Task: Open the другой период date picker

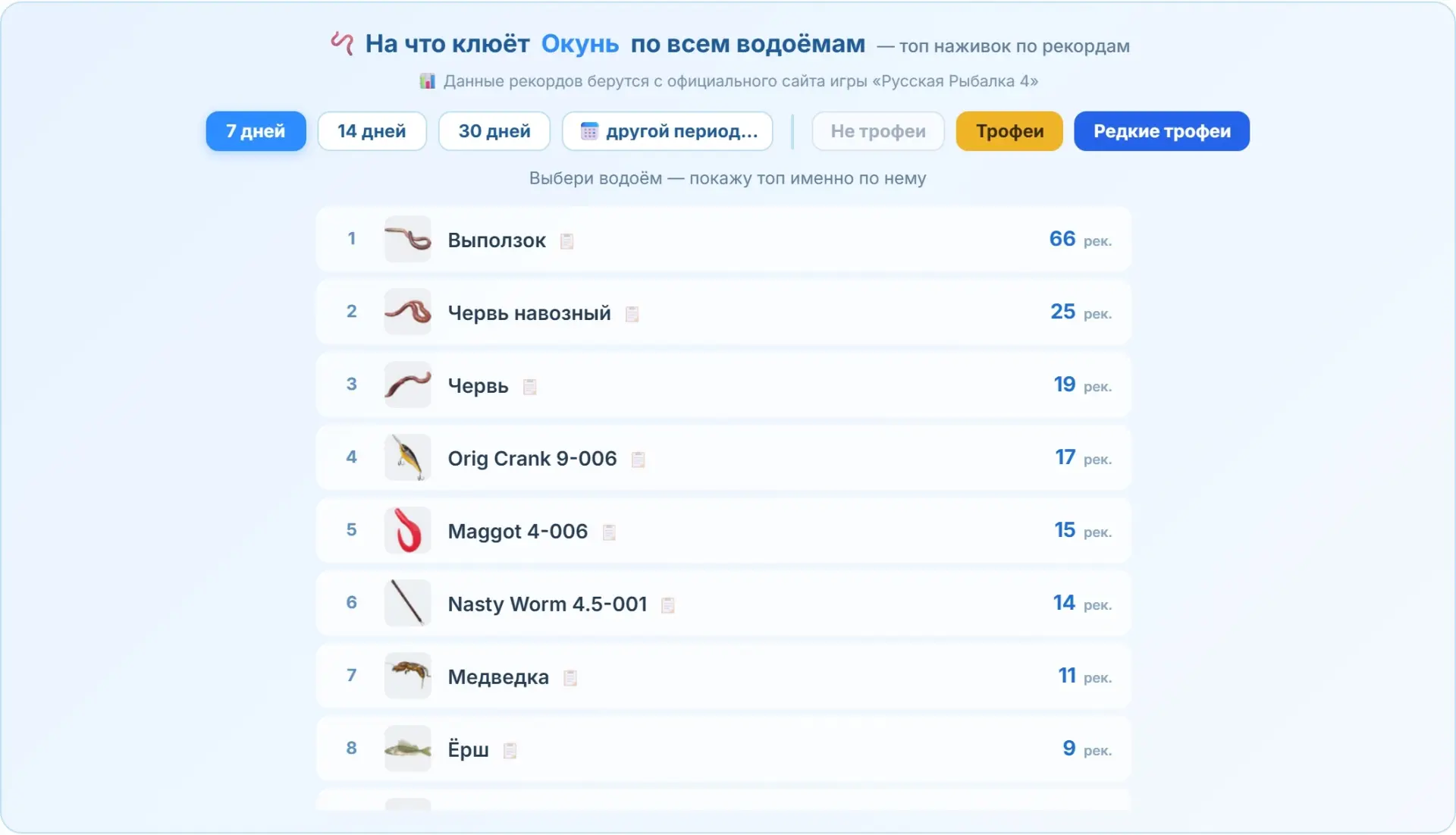Action: pyautogui.click(x=667, y=131)
